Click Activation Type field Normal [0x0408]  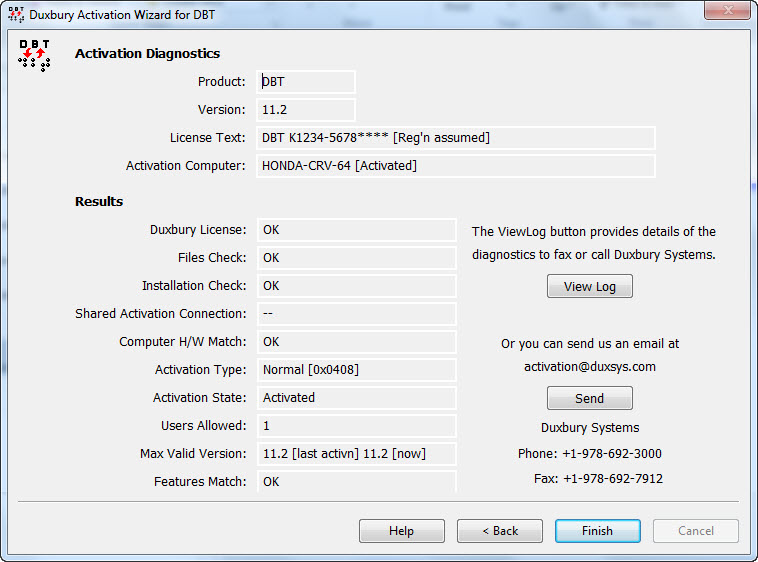click(357, 370)
